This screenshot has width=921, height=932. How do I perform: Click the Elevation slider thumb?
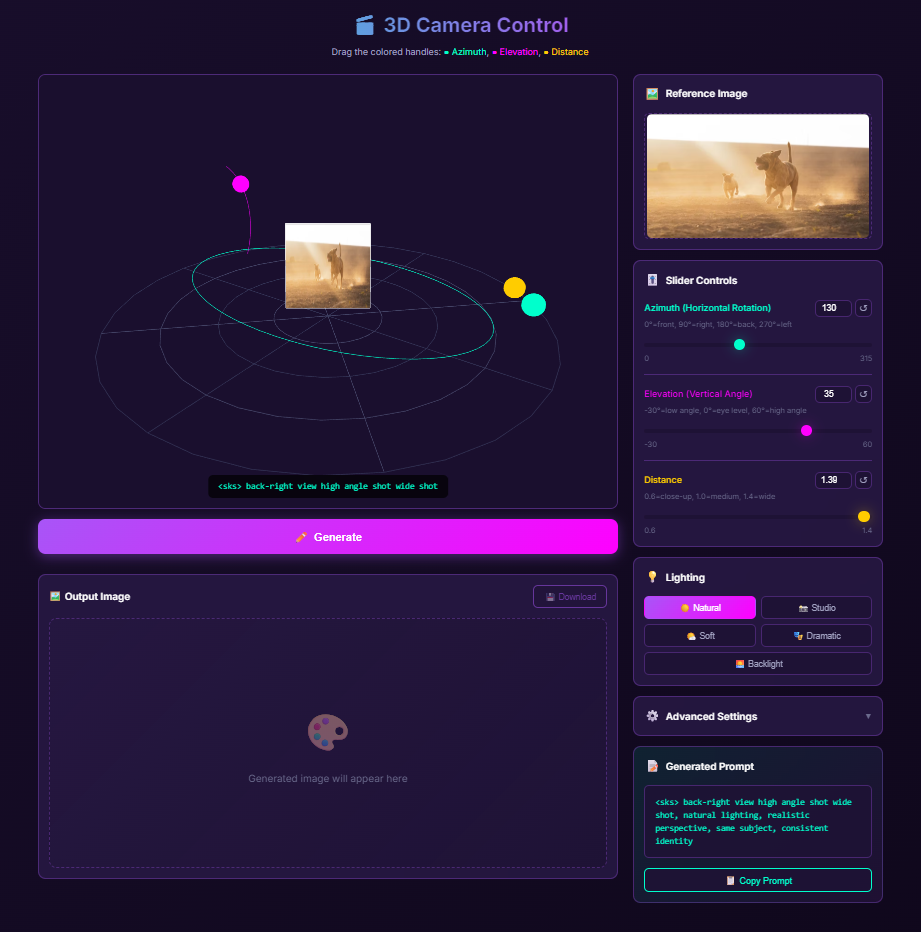tap(807, 431)
